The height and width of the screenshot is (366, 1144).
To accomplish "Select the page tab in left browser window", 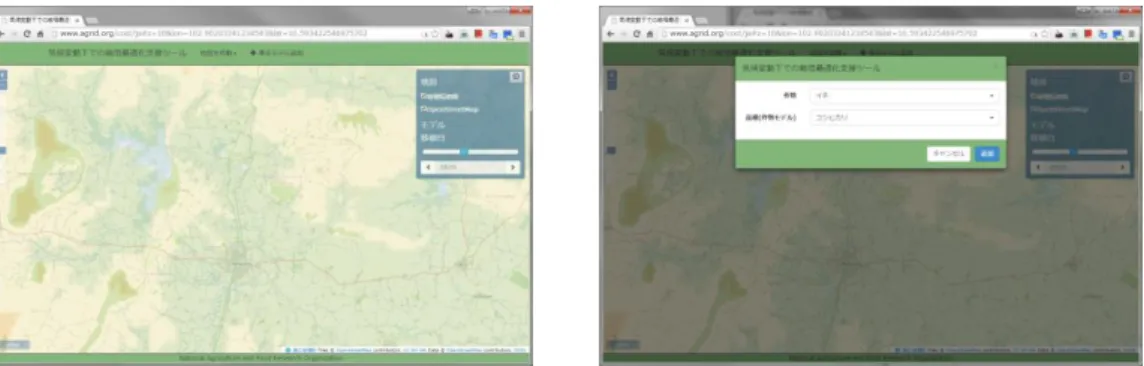I will point(40,21).
